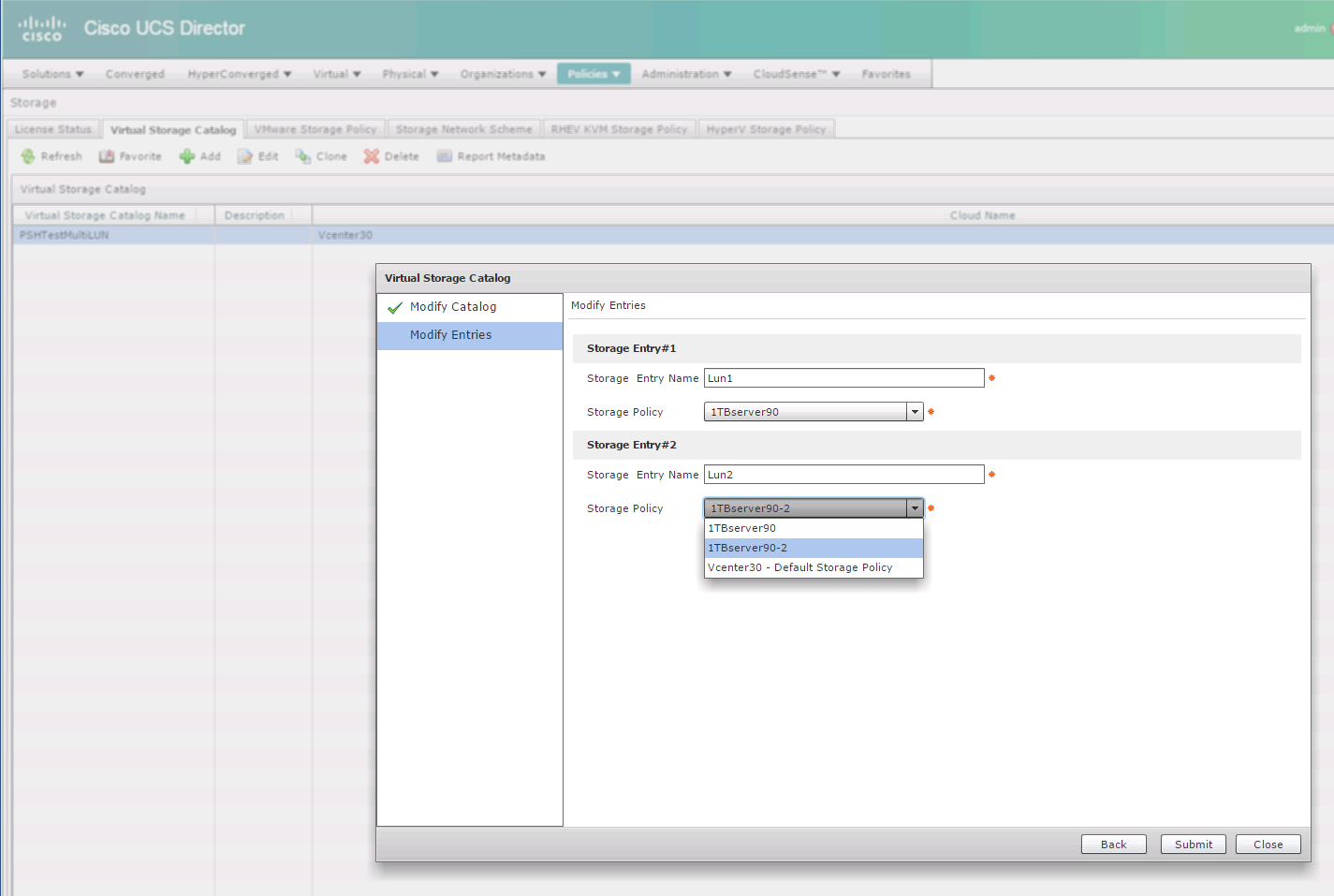This screenshot has width=1334, height=896.
Task: Click the Description column header
Action: 263,215
